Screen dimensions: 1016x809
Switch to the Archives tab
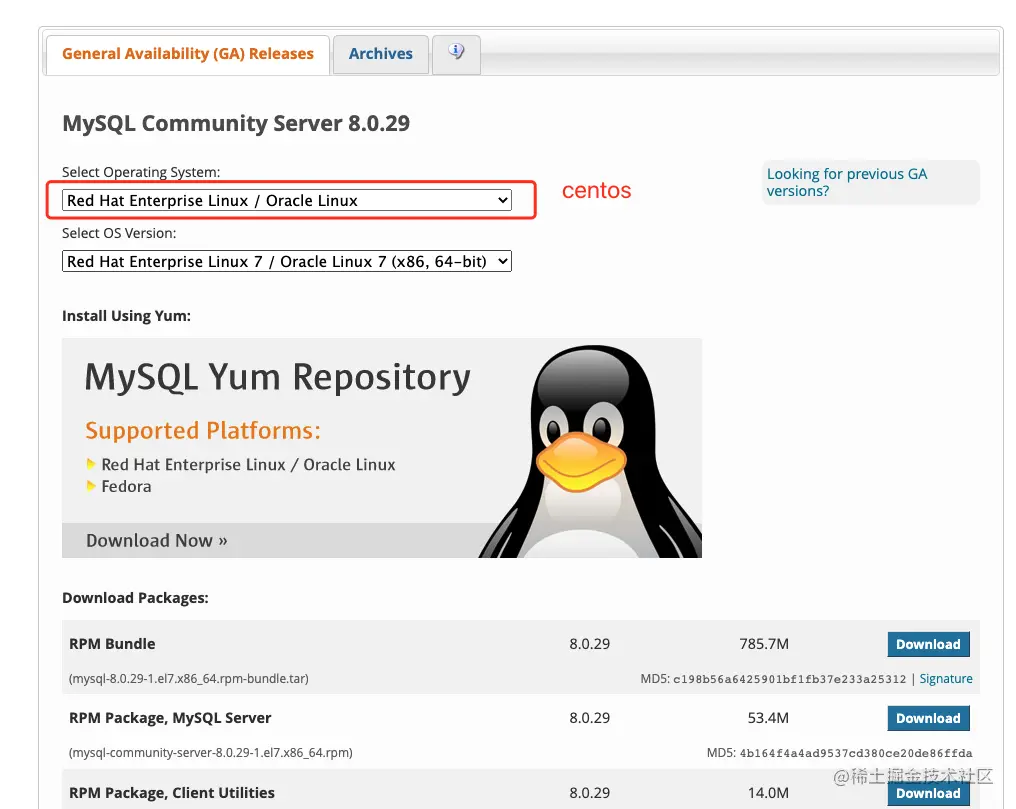coord(380,54)
